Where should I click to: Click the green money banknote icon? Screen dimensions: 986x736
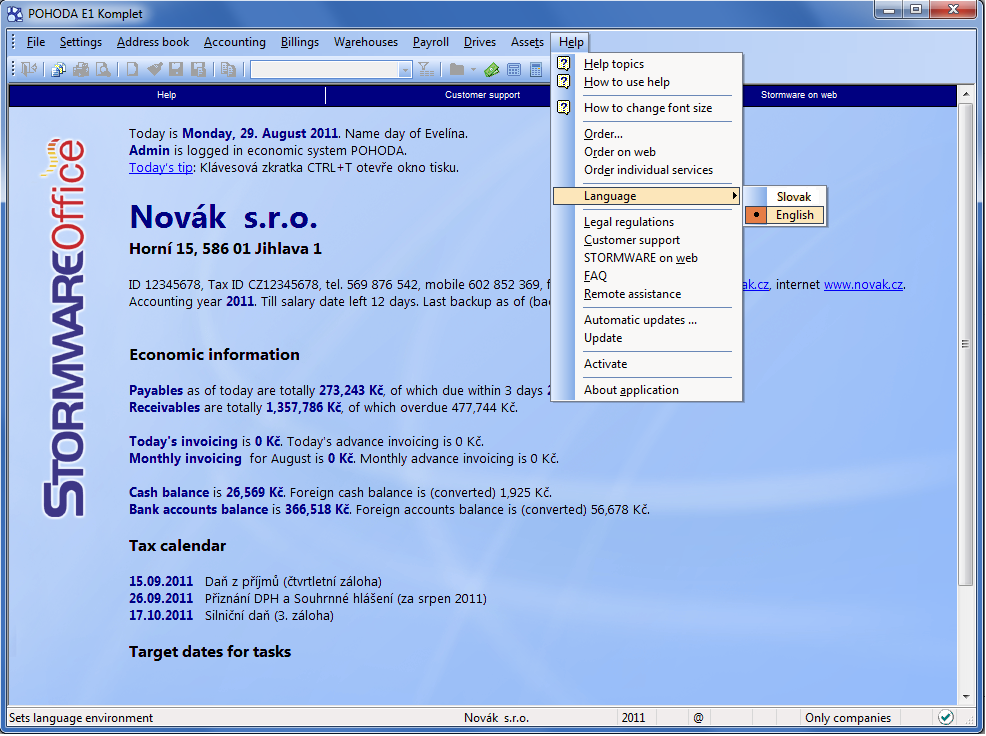tap(492, 69)
